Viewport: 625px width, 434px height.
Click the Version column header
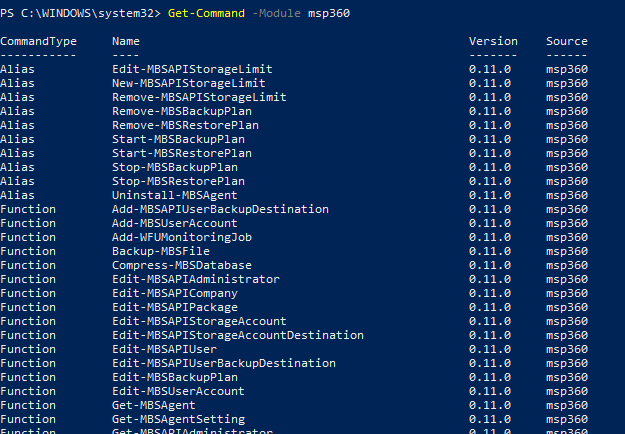pyautogui.click(x=493, y=41)
